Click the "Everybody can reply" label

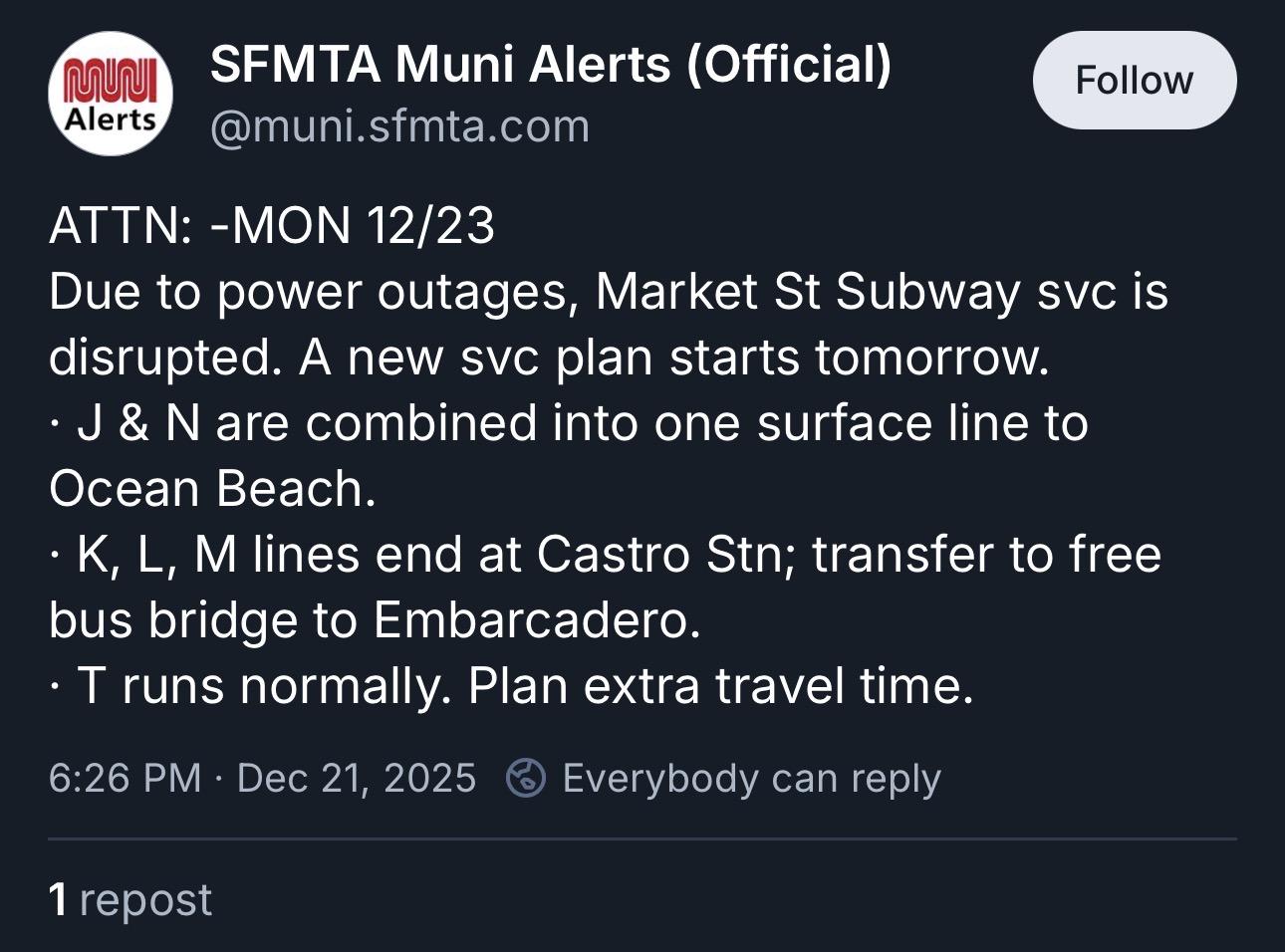coord(751,778)
